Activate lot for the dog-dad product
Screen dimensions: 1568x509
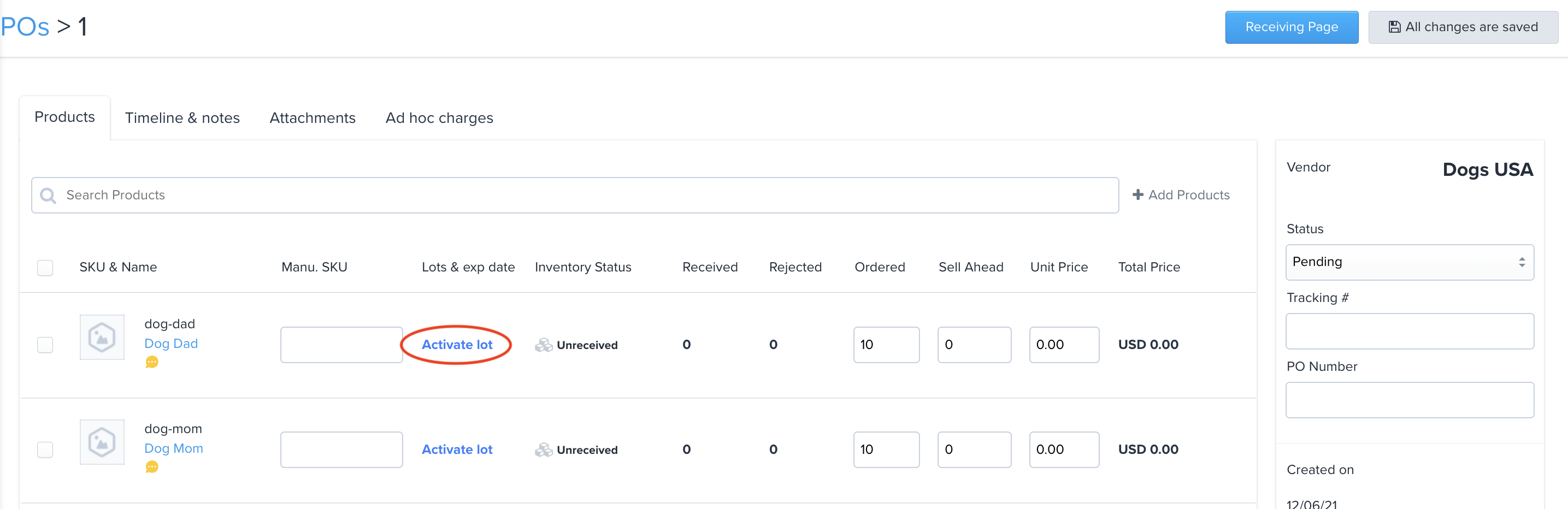click(x=457, y=344)
